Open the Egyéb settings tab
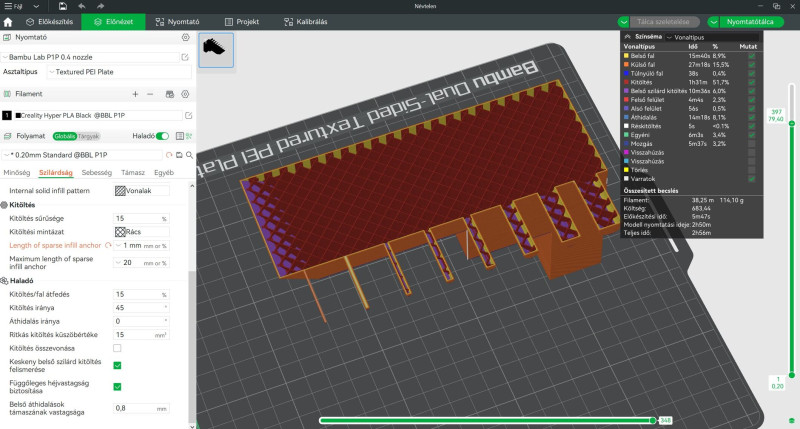800x429 pixels. click(164, 172)
